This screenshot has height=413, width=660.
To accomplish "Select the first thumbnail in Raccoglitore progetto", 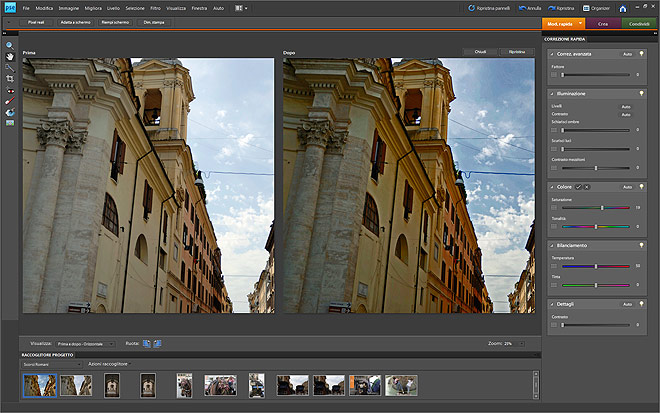I will (x=40, y=385).
